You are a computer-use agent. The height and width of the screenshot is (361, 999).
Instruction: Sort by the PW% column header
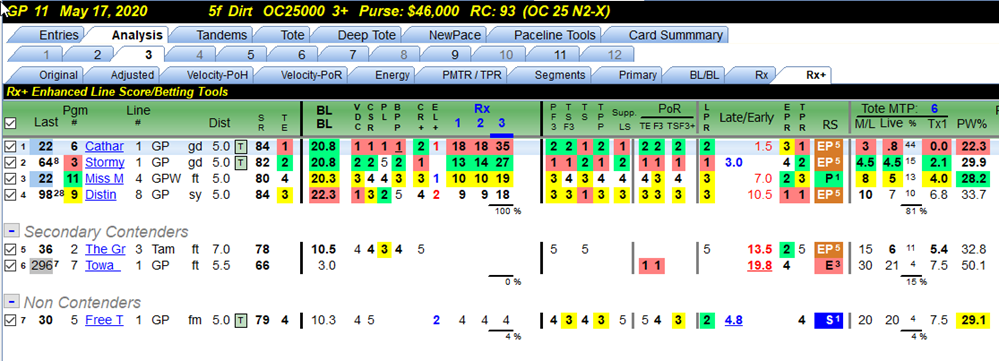tap(971, 123)
